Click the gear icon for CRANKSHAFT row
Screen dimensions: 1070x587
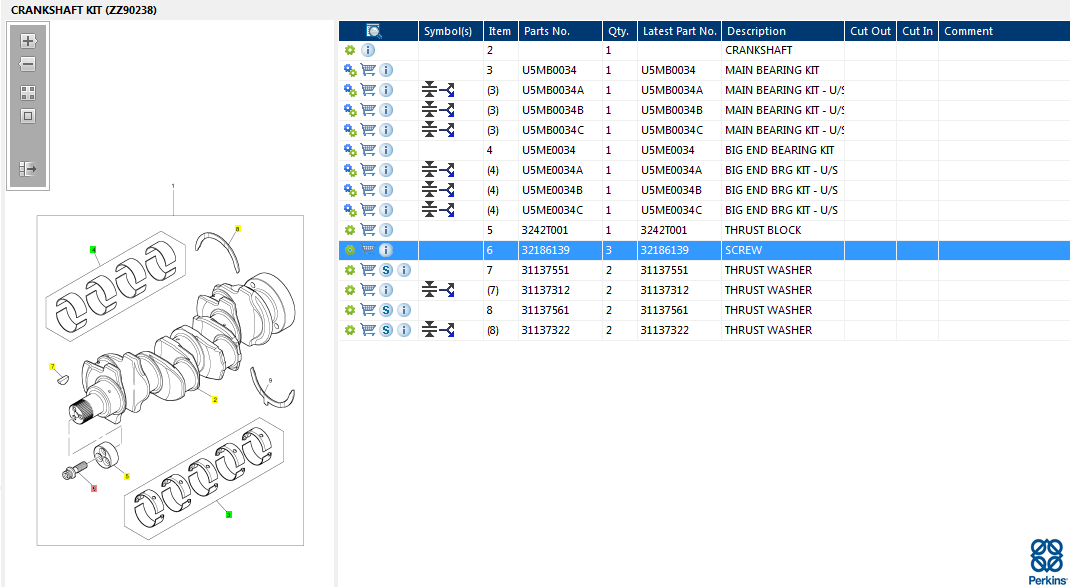coord(350,50)
